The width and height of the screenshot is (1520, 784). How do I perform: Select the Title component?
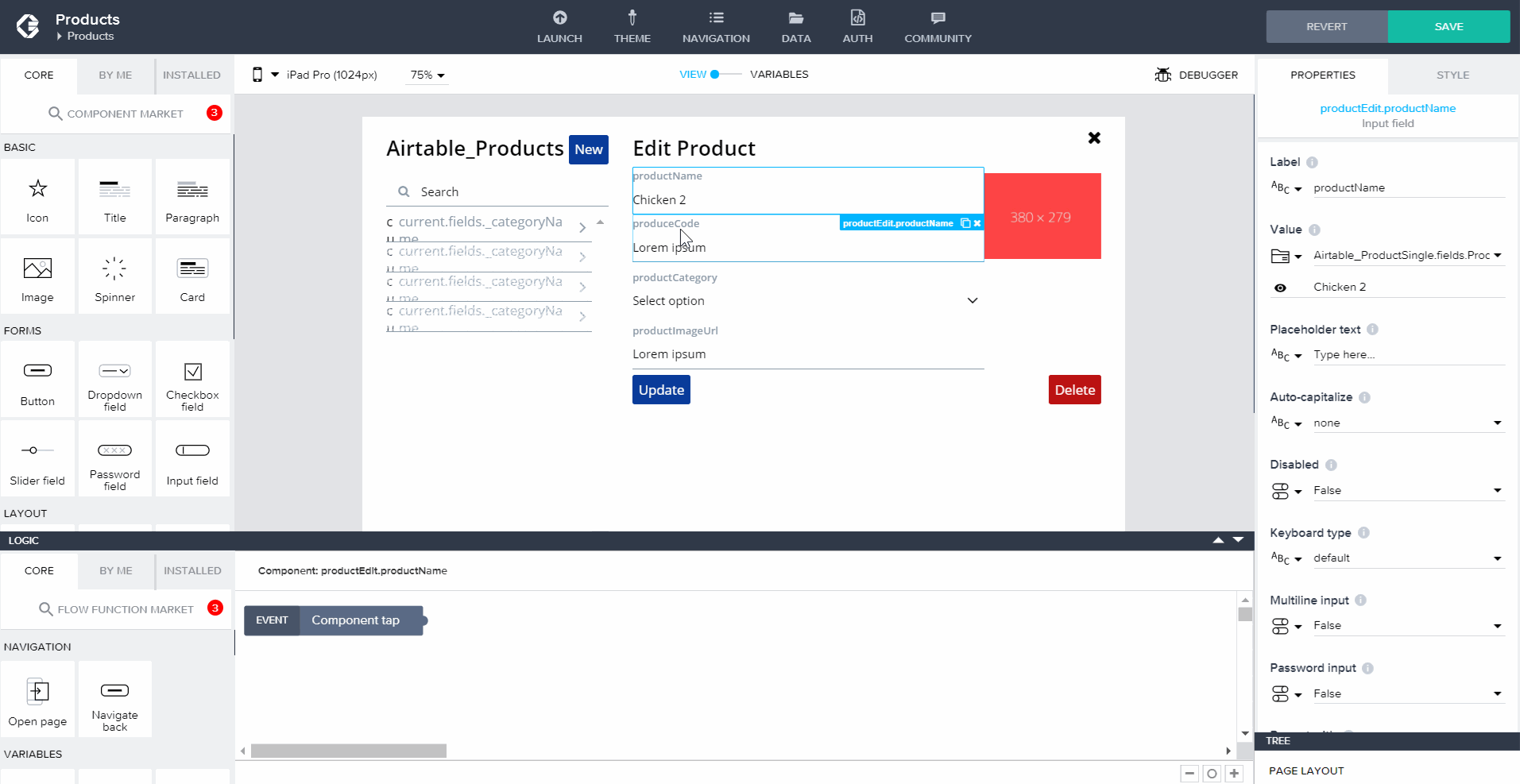tap(115, 197)
